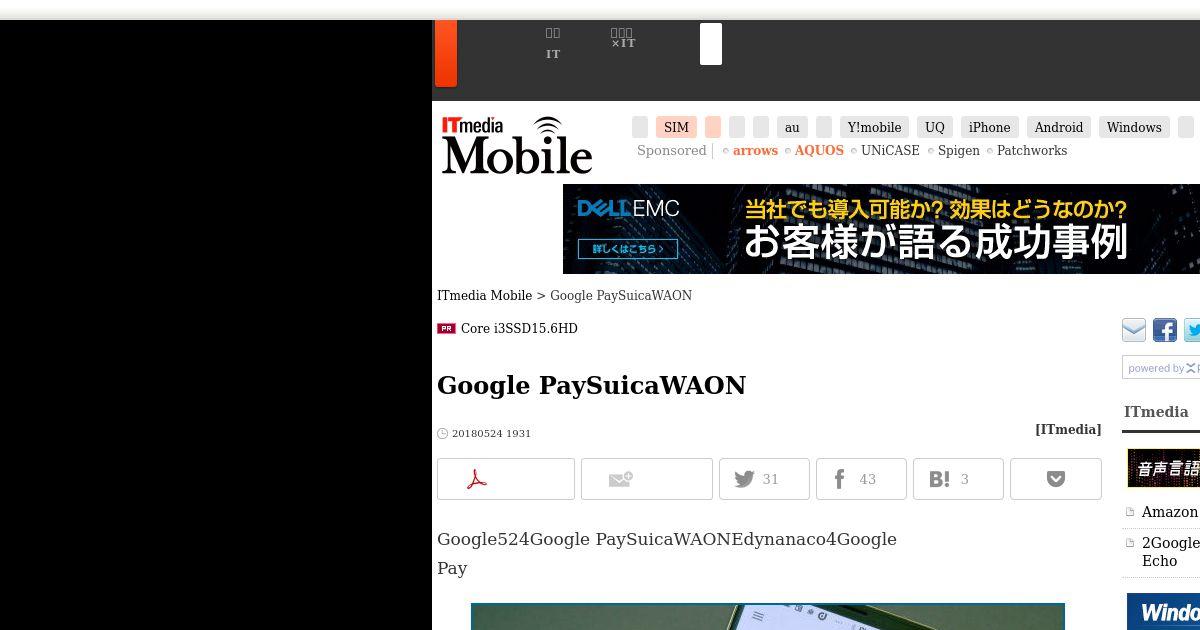This screenshot has width=1200, height=630.
Task: Open the arrows sponsored link
Action: coord(755,150)
